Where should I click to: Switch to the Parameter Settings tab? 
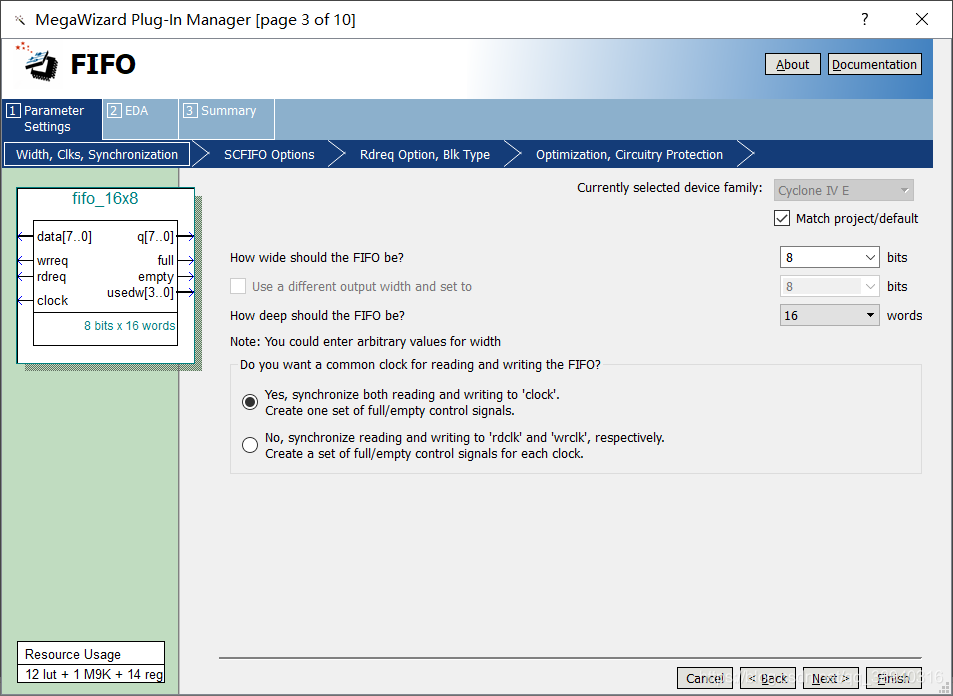[52, 119]
